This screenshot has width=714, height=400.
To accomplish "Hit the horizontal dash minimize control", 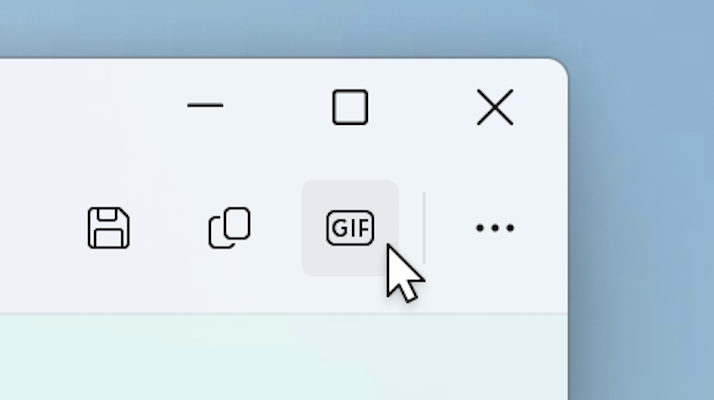I will pos(205,105).
